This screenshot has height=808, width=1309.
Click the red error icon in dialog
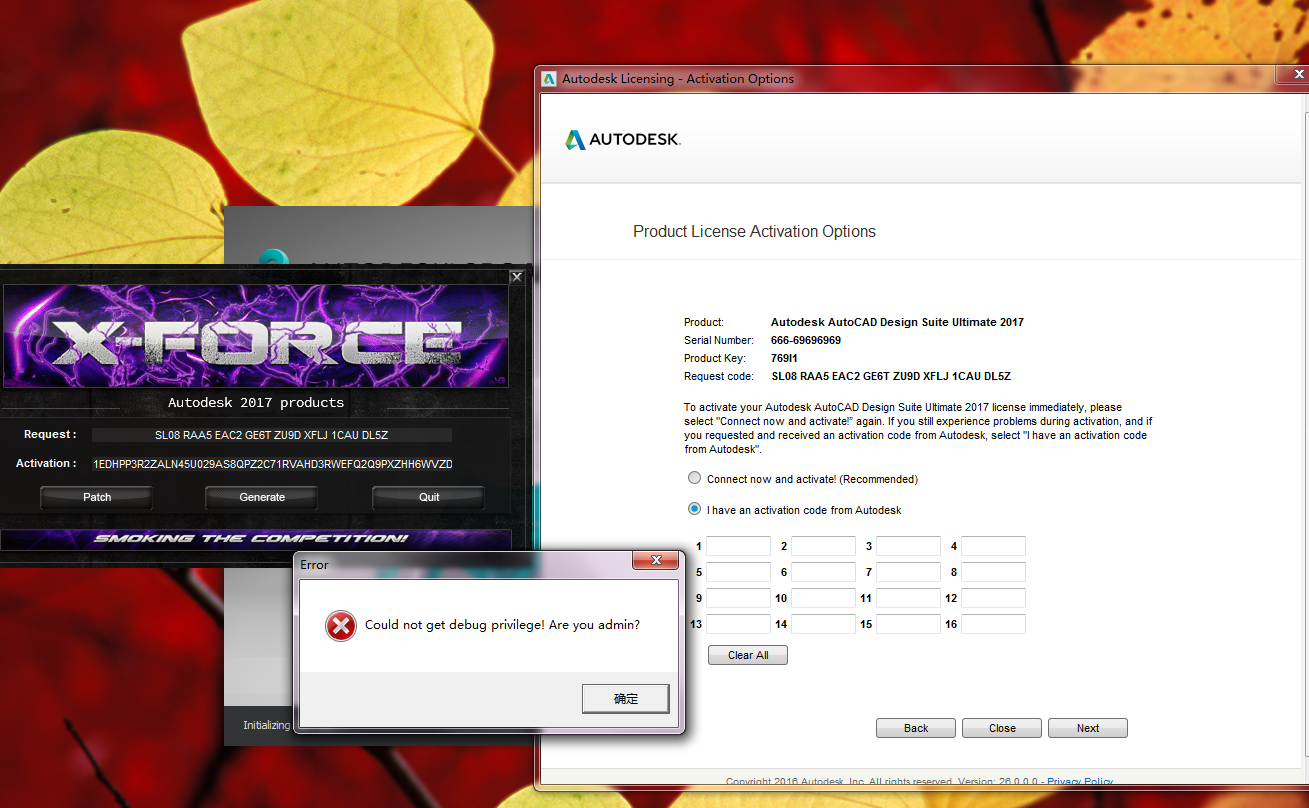coord(340,626)
